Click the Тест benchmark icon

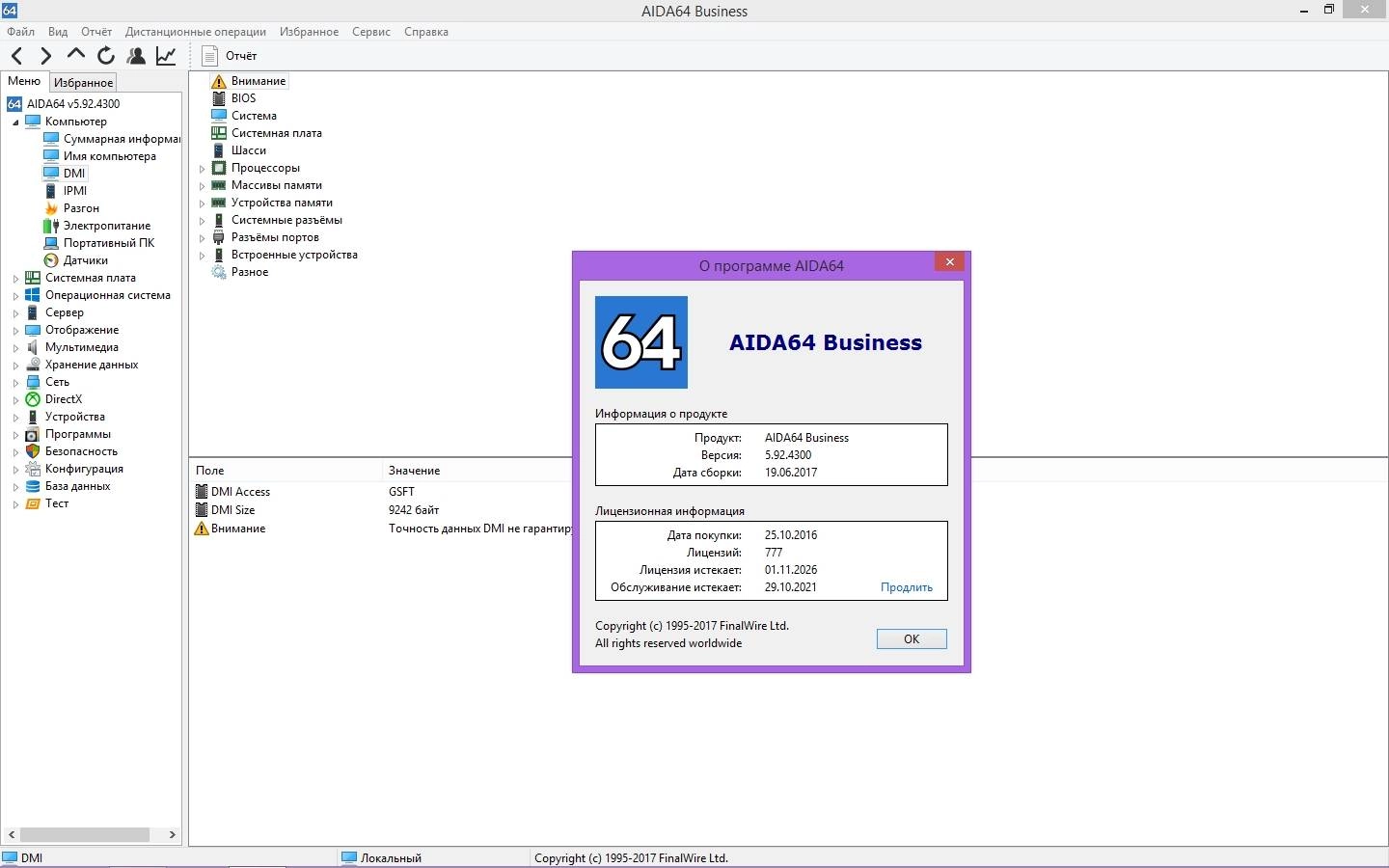pyautogui.click(x=33, y=503)
